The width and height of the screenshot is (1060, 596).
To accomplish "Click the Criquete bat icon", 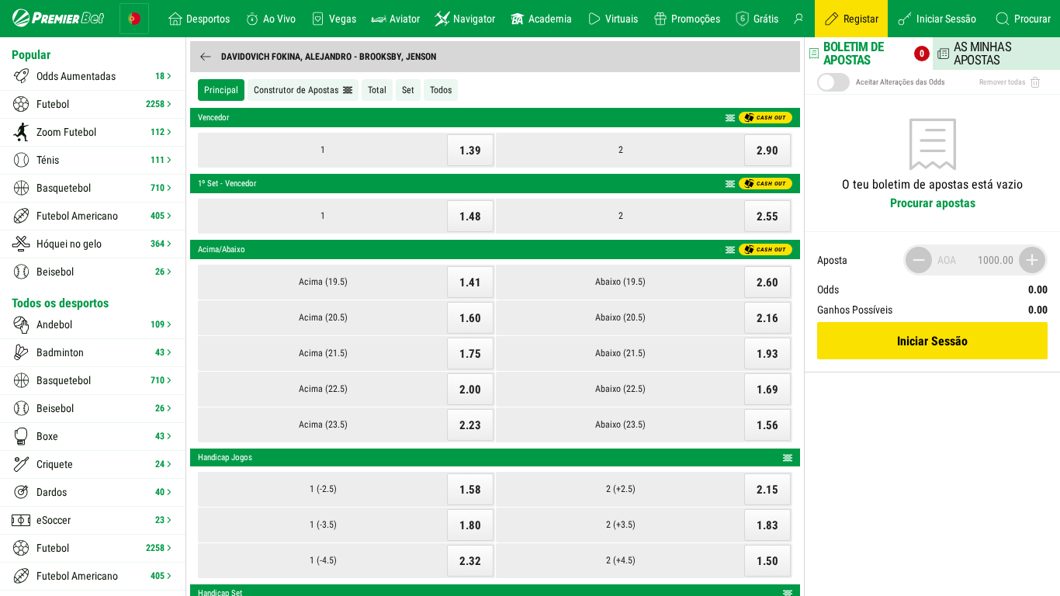I will coord(21,464).
